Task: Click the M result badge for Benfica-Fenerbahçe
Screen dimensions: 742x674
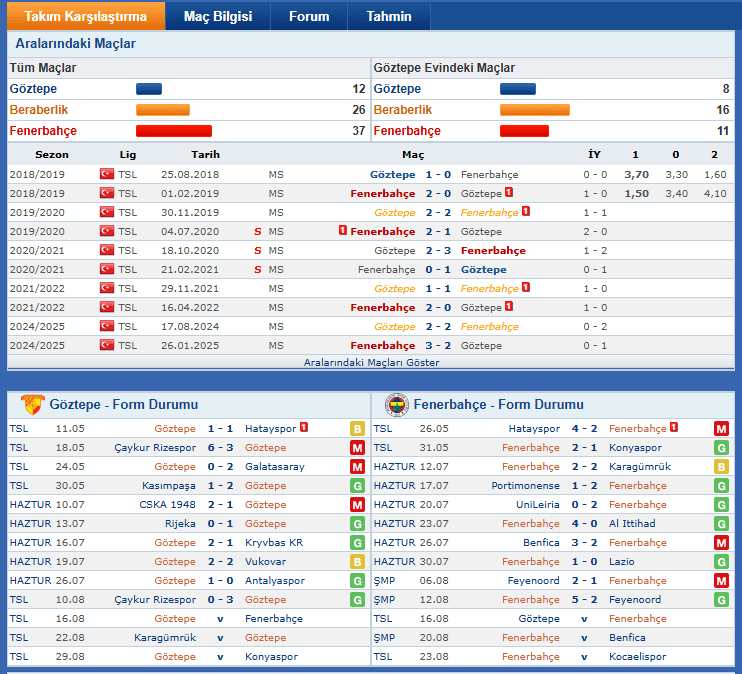Action: (721, 542)
